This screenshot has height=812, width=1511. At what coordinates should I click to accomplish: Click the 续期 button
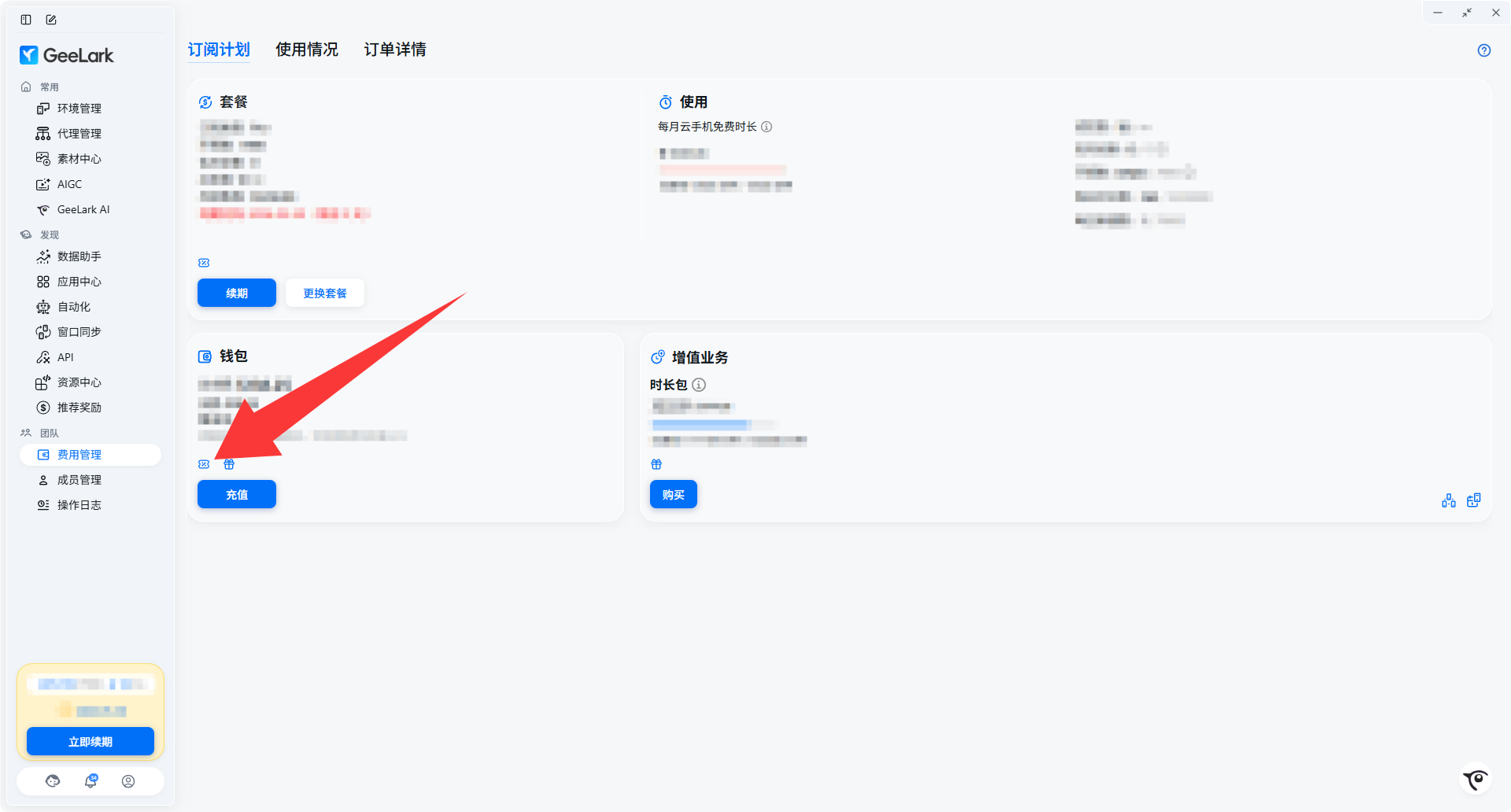tap(237, 293)
